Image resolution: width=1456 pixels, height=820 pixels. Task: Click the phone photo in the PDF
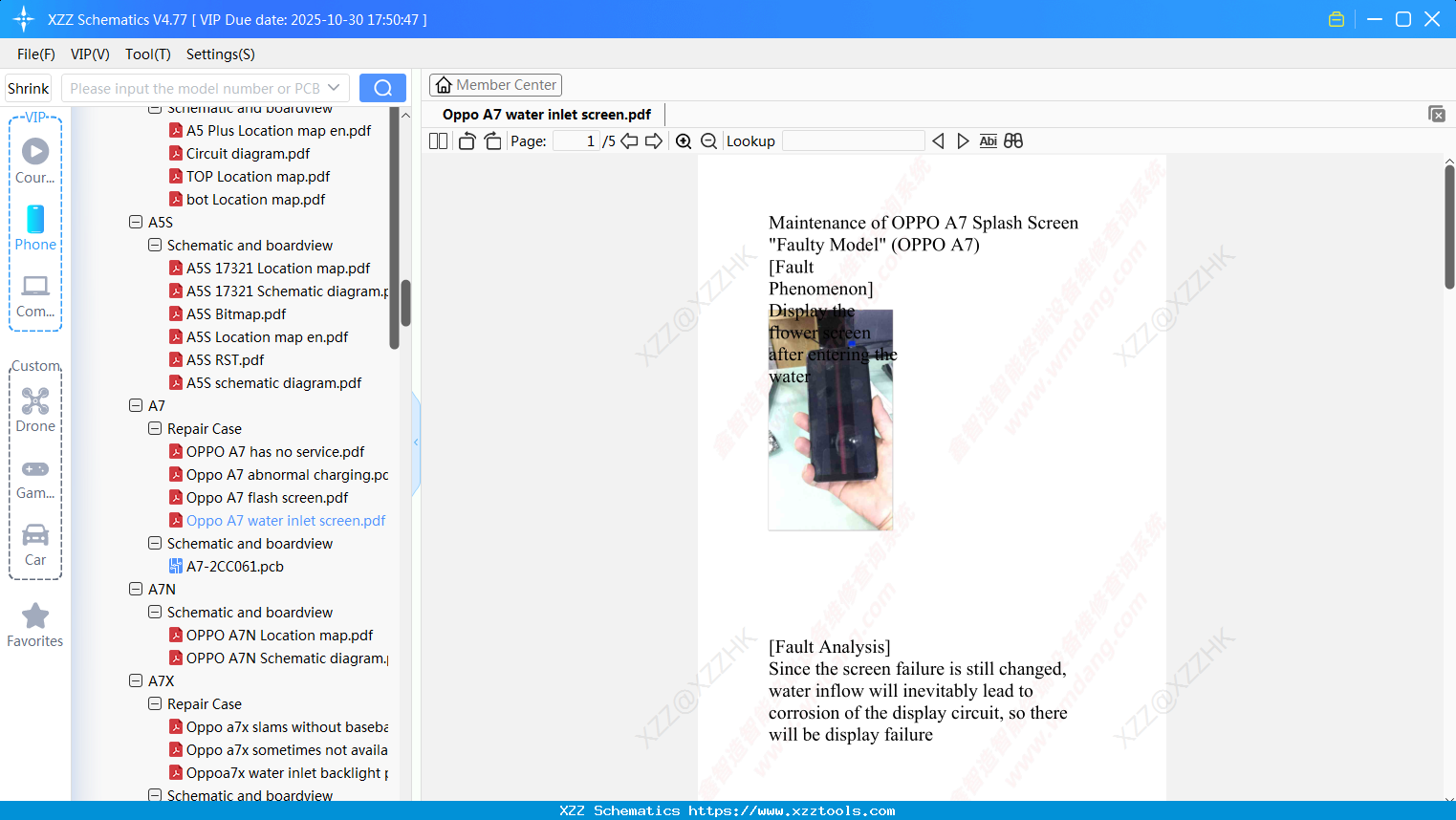point(831,420)
